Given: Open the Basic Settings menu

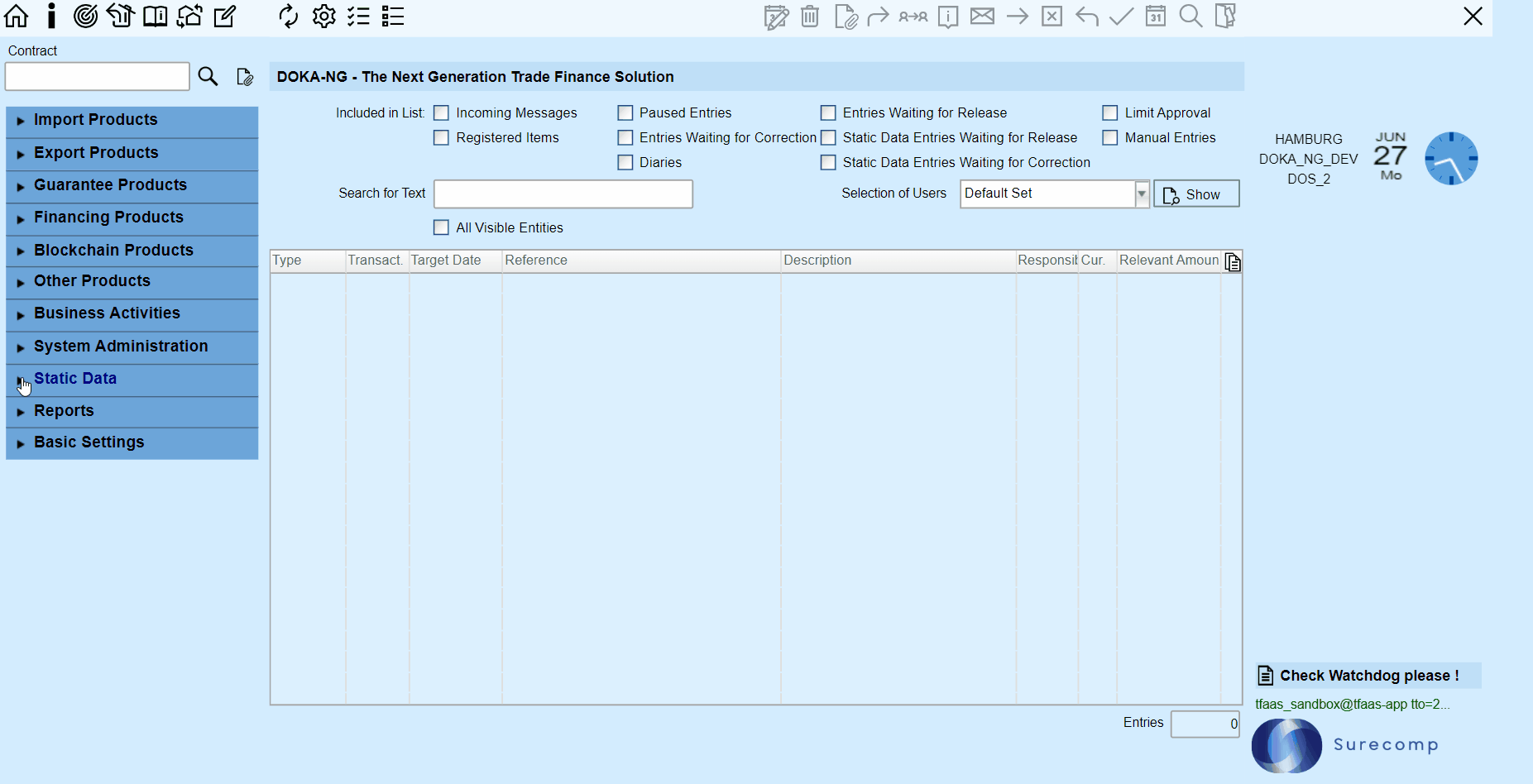Looking at the screenshot, I should (x=132, y=442).
